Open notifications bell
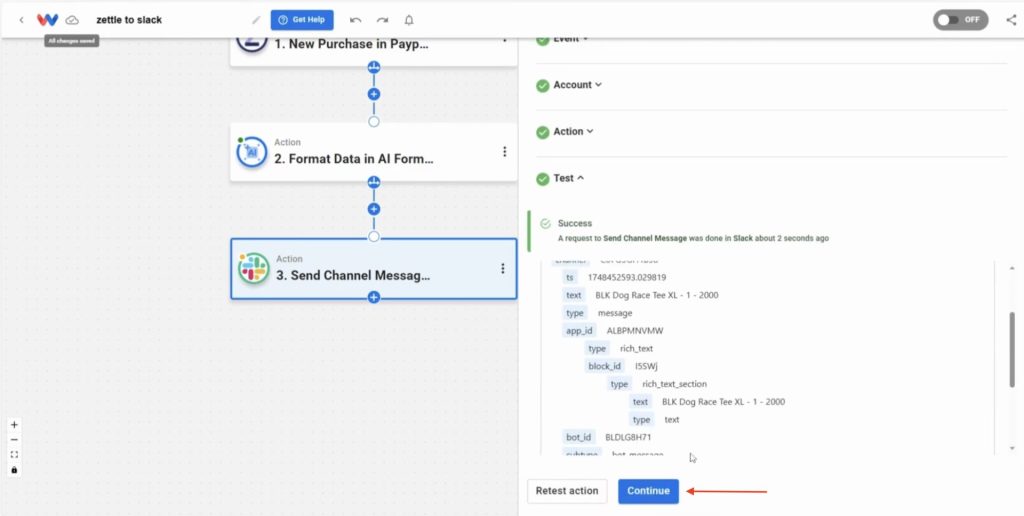 tap(409, 20)
